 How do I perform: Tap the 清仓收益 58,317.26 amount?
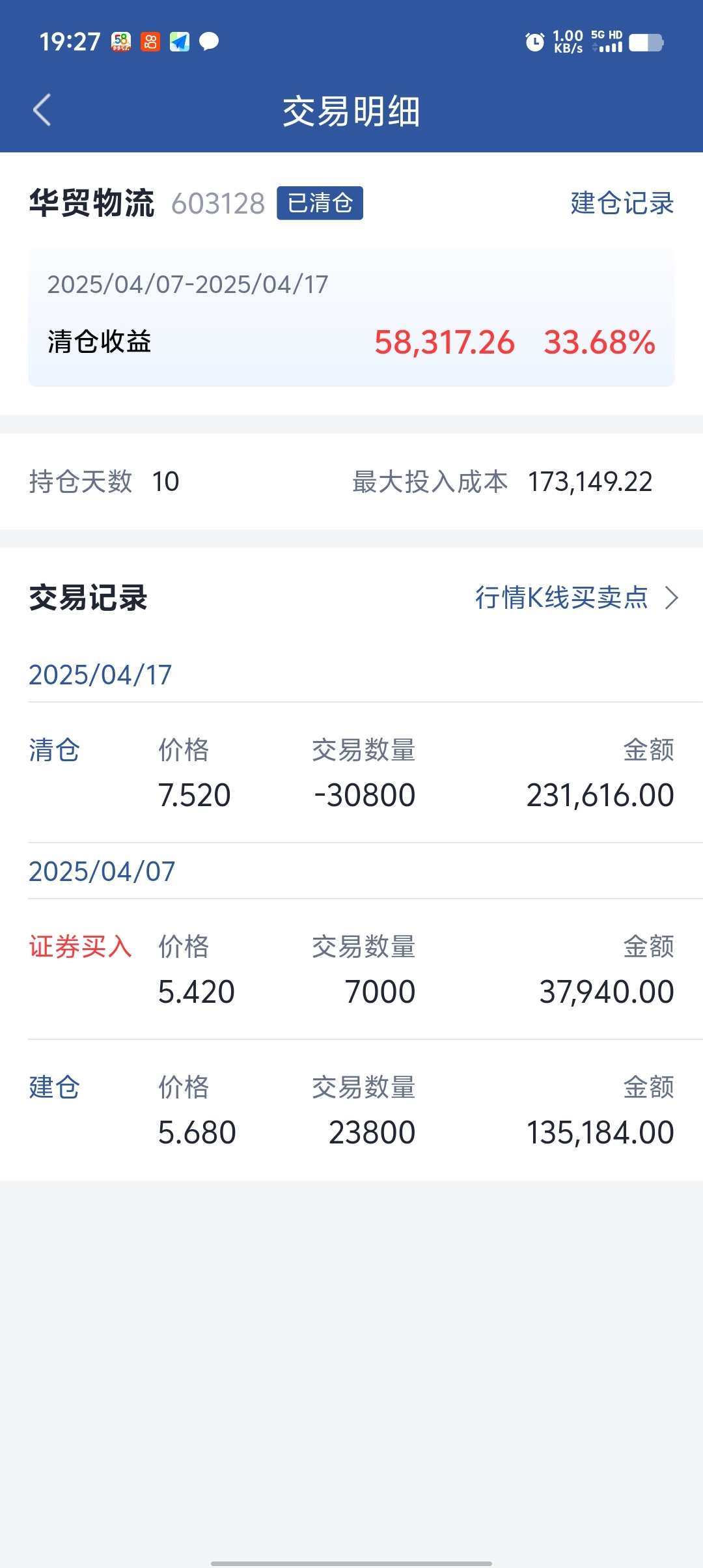click(445, 343)
